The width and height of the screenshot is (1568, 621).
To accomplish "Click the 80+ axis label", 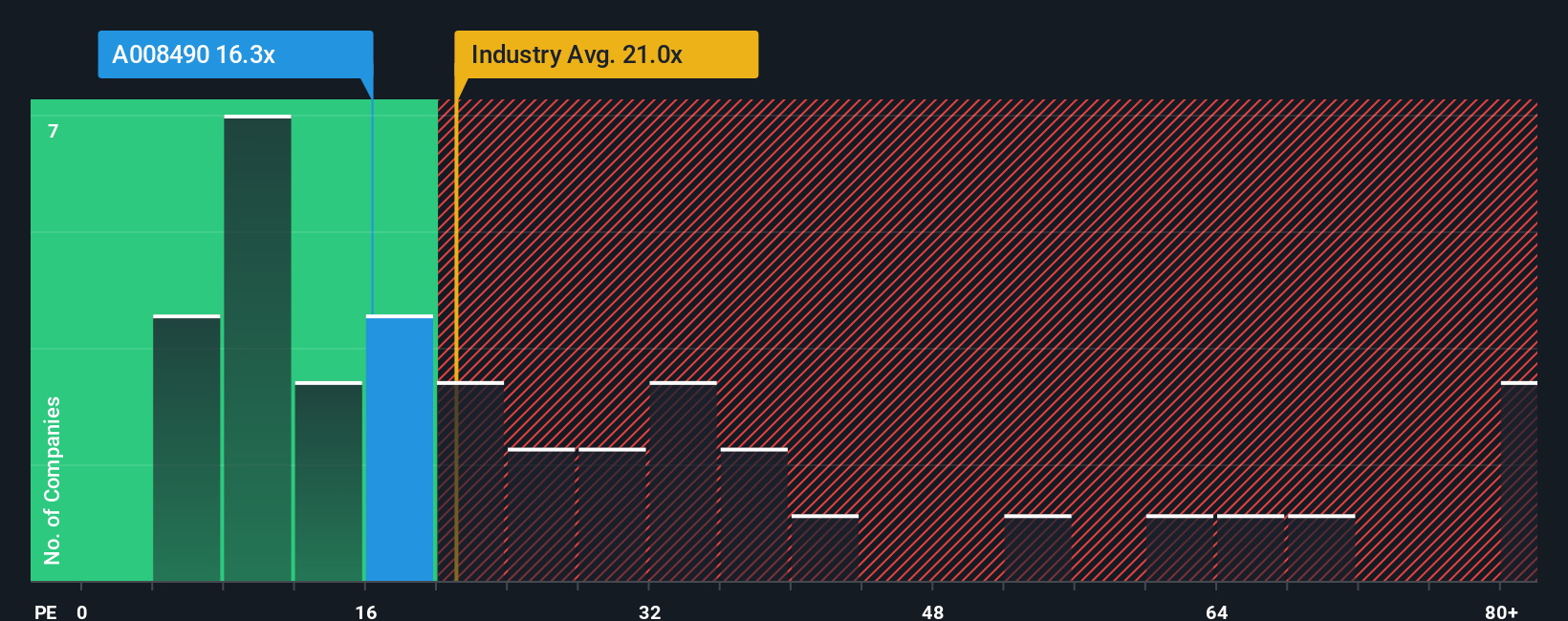I will coord(1501,612).
